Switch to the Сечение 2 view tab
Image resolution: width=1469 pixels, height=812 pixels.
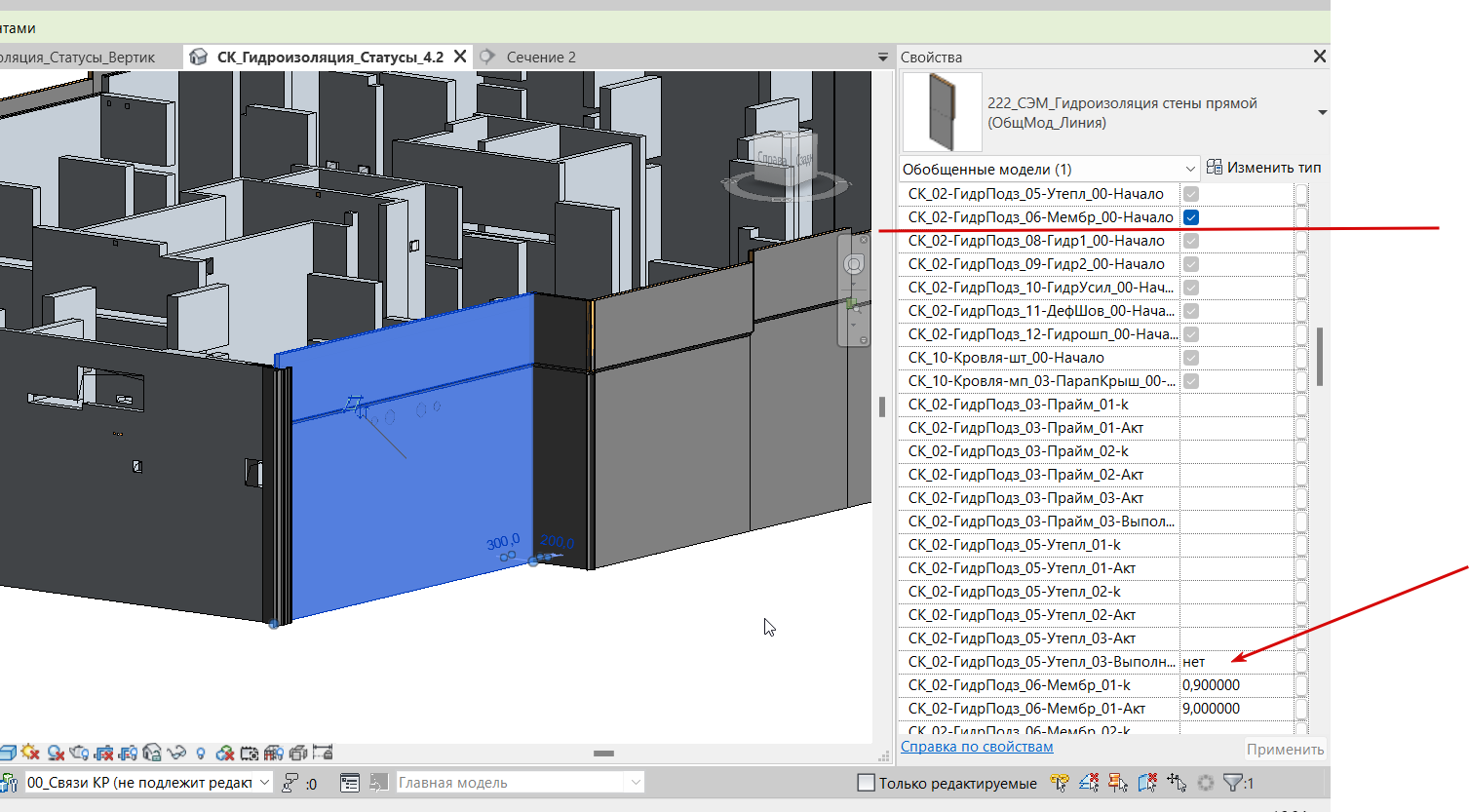pos(541,58)
